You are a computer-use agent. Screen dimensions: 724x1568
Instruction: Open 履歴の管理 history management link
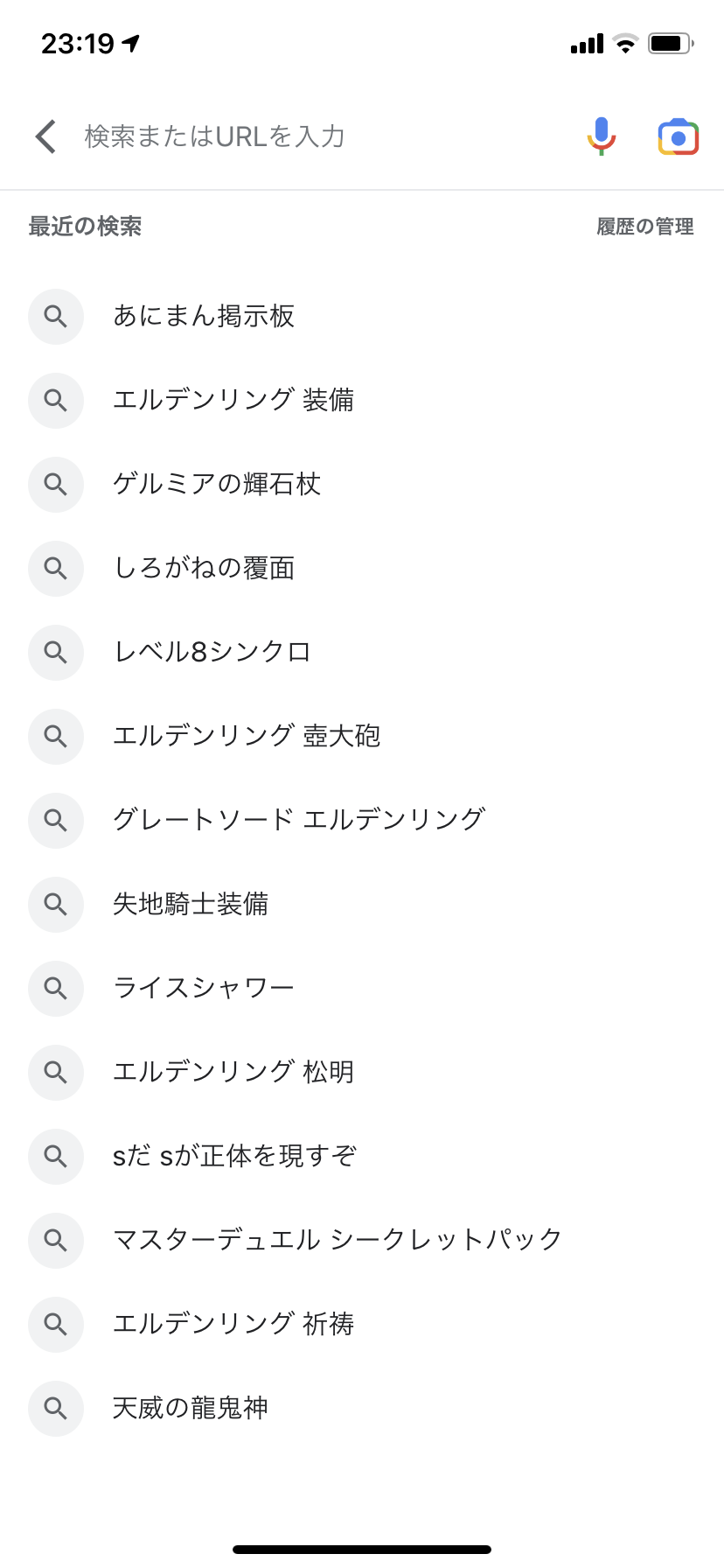point(644,227)
